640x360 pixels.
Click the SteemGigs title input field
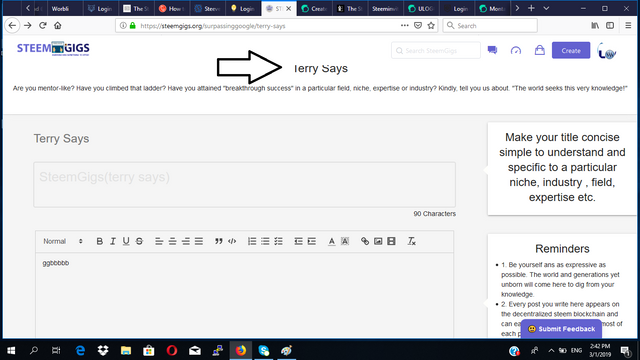coord(244,184)
